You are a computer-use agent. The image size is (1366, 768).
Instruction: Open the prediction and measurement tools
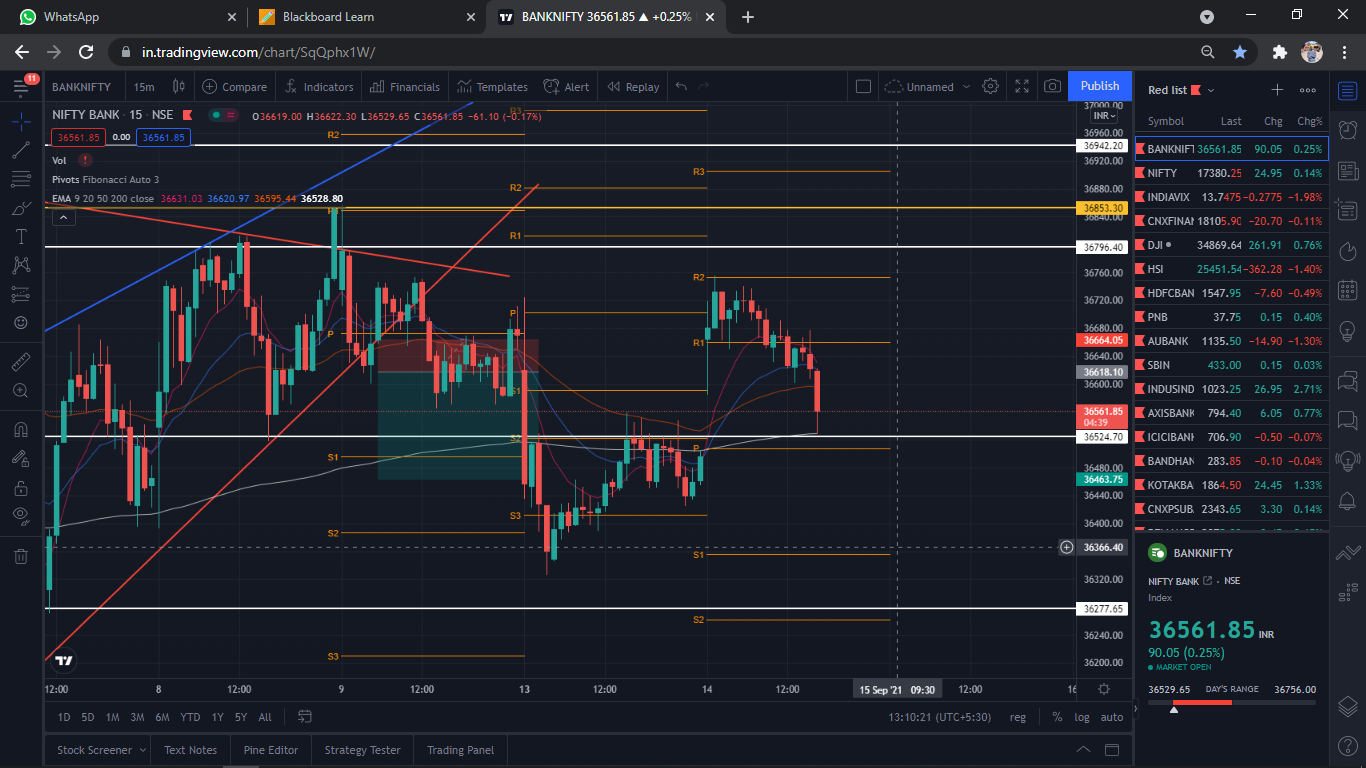[21, 295]
